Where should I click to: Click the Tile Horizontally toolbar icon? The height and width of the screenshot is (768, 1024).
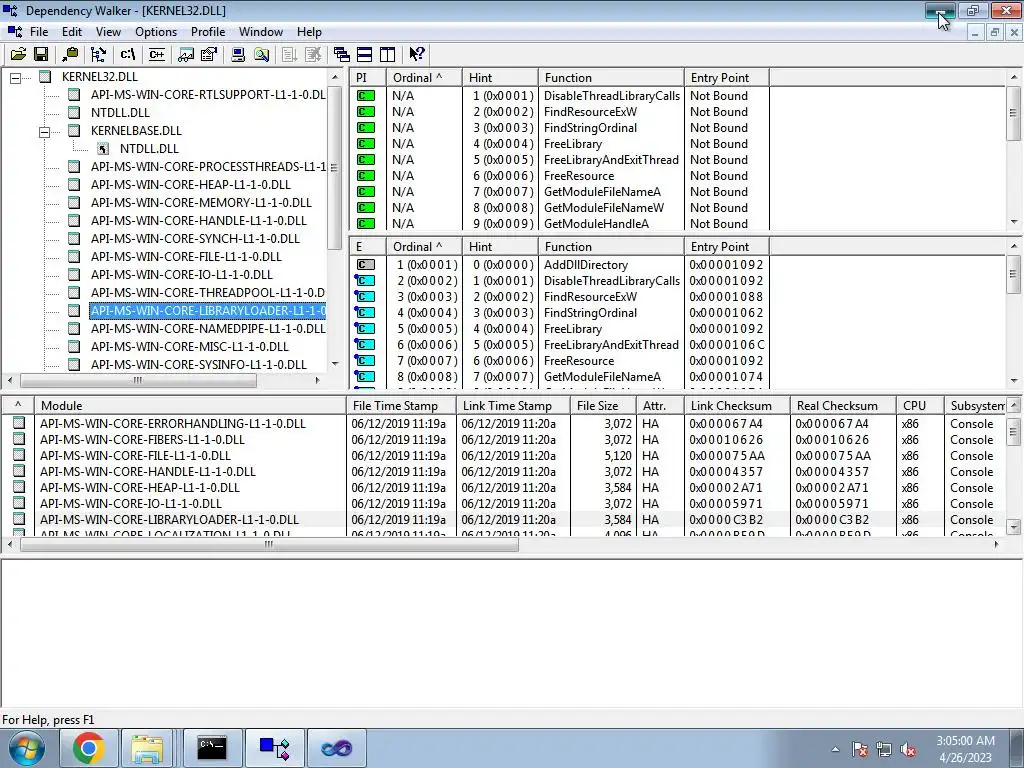tap(364, 54)
